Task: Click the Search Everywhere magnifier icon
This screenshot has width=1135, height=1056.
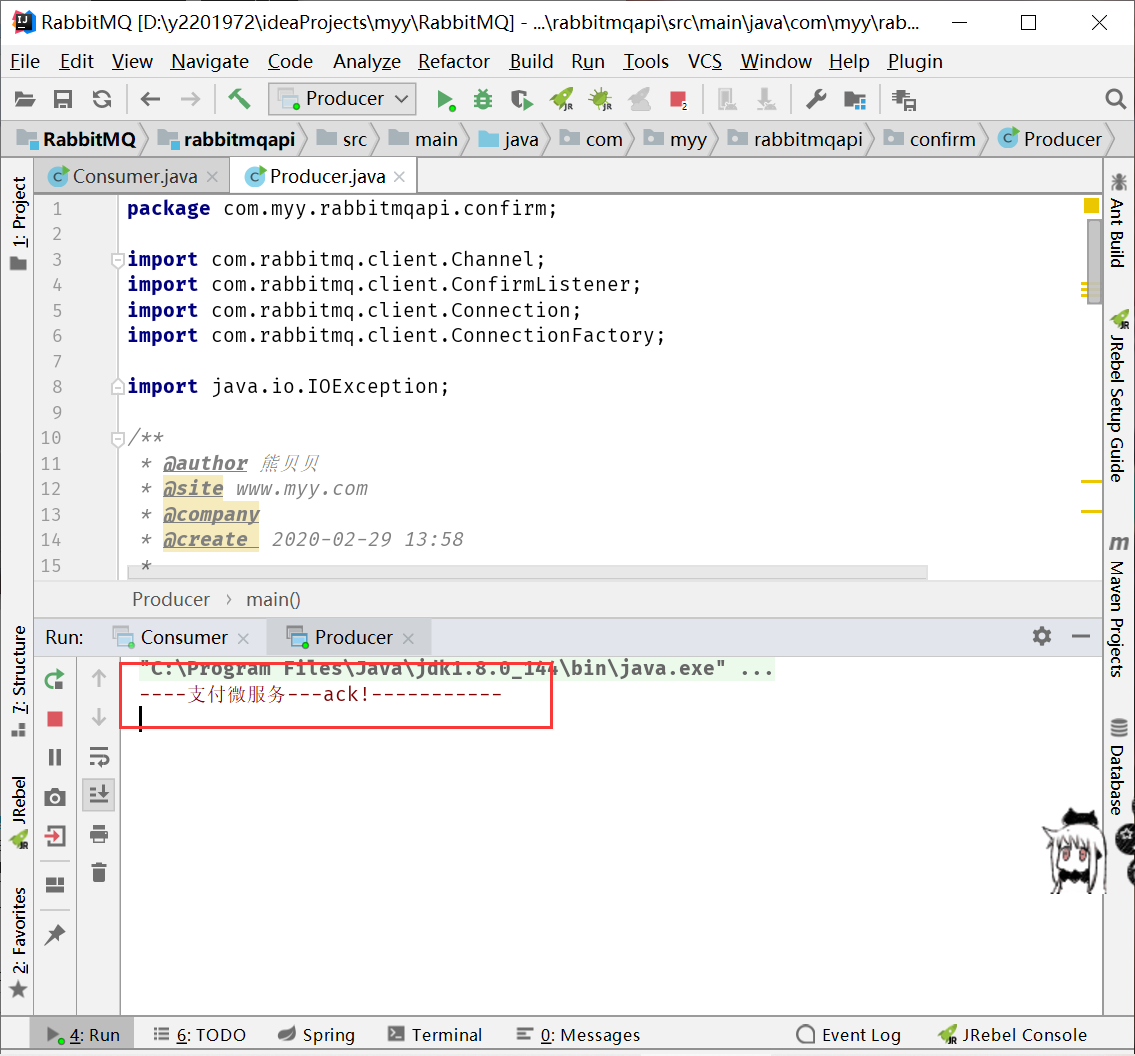Action: pyautogui.click(x=1115, y=99)
